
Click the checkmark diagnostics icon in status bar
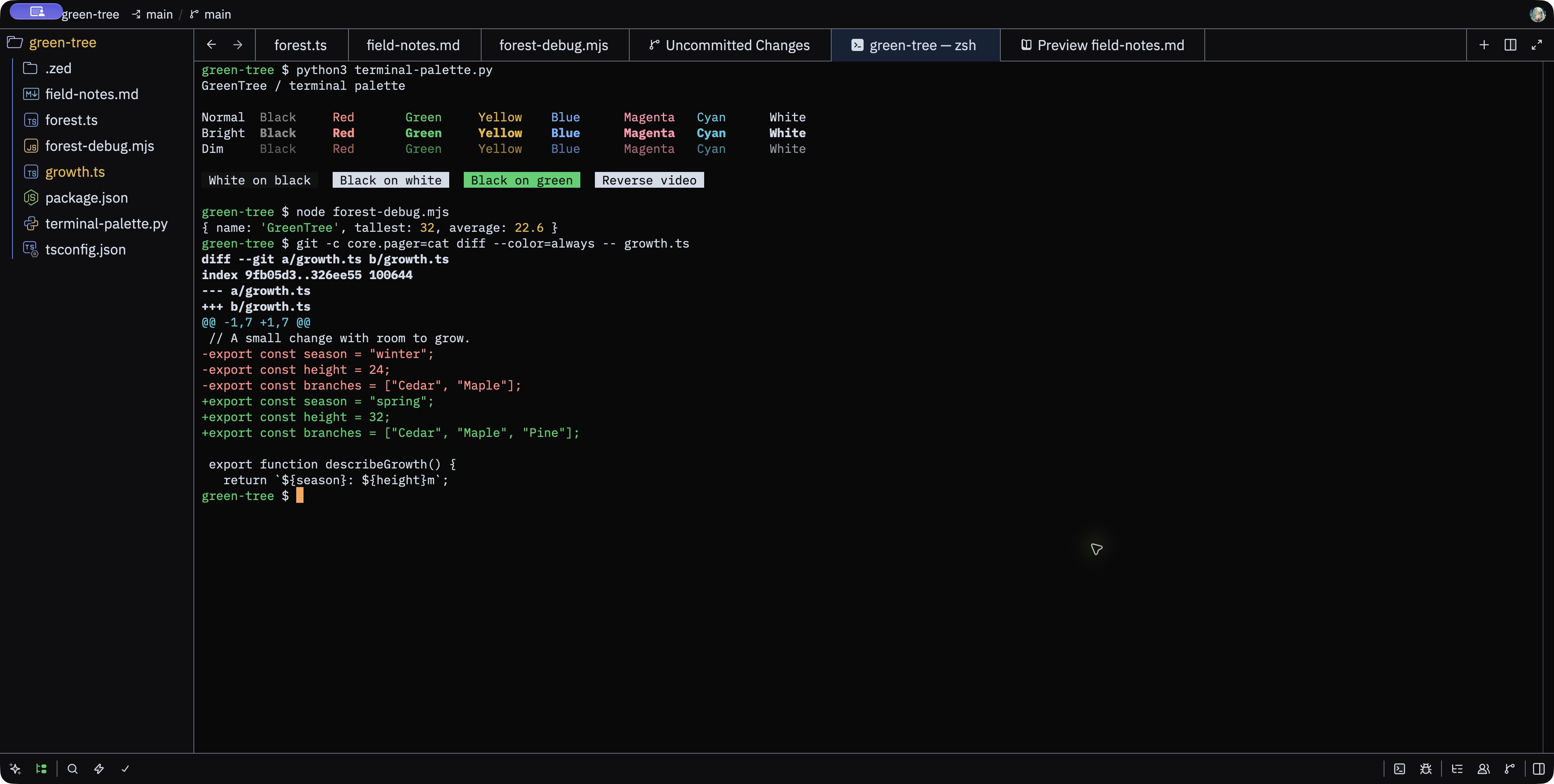(125, 768)
